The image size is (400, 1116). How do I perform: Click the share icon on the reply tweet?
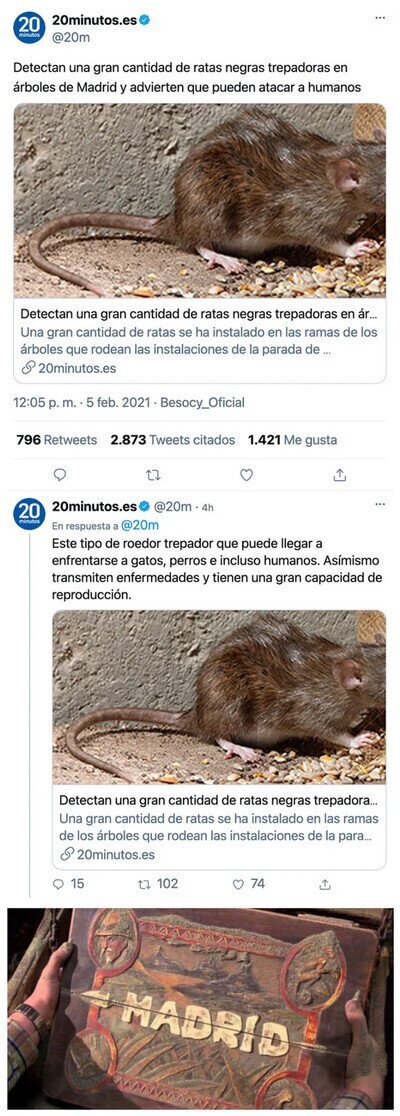(325, 884)
